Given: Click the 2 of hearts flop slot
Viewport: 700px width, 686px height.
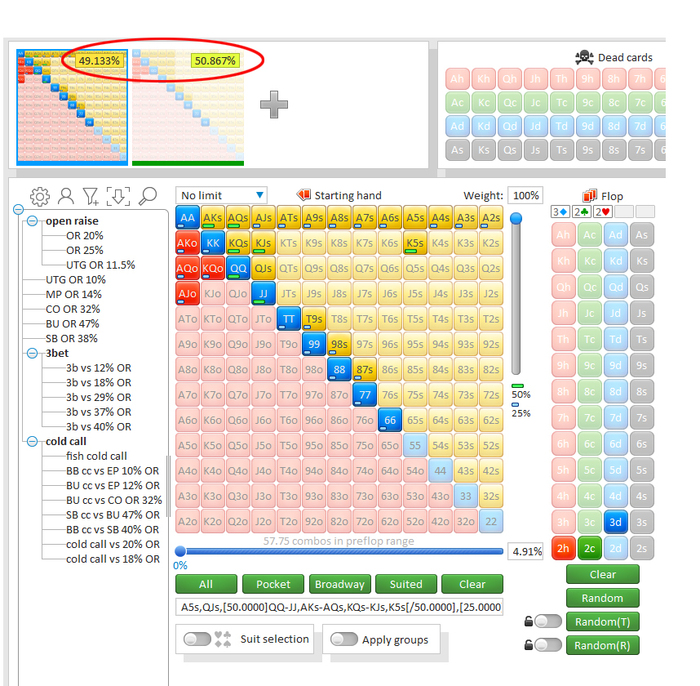Looking at the screenshot, I should click(x=603, y=212).
